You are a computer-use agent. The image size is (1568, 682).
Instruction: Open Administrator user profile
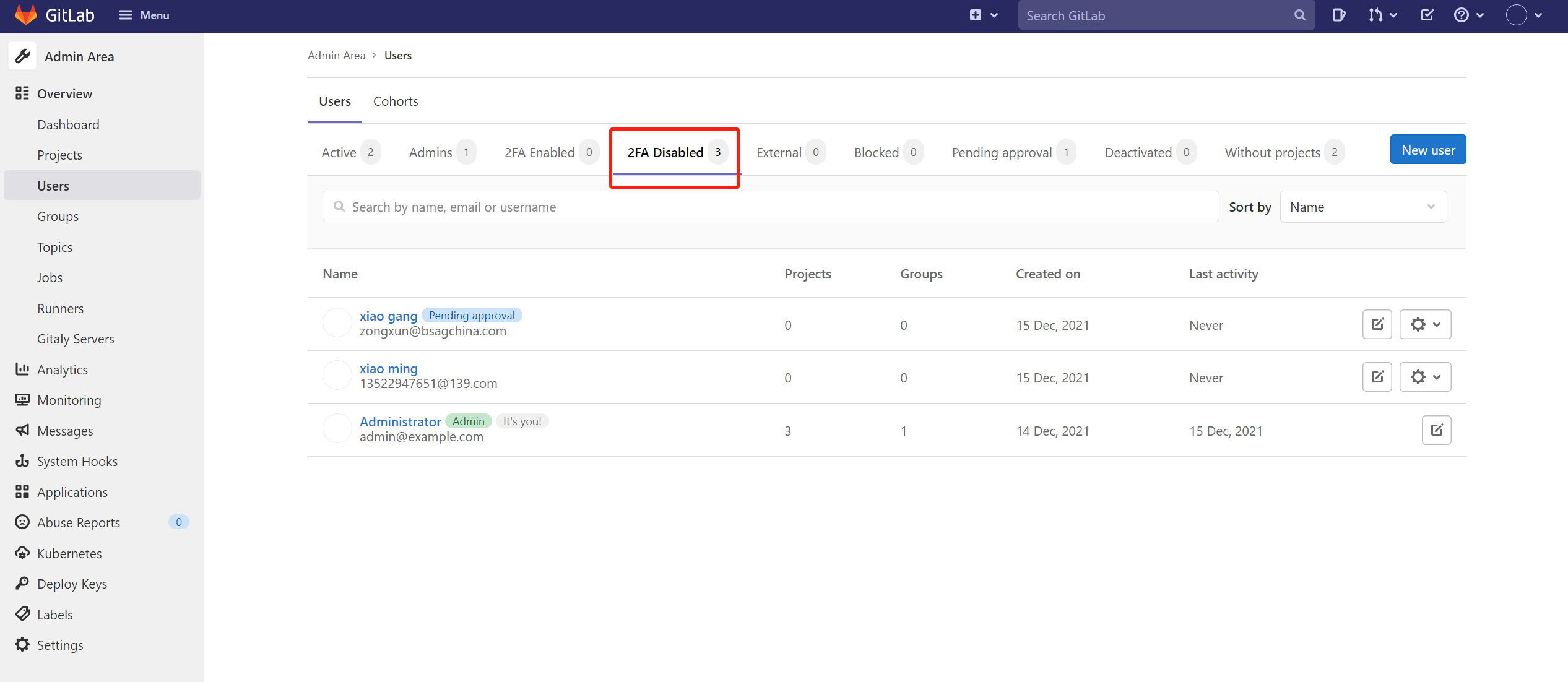pos(400,421)
